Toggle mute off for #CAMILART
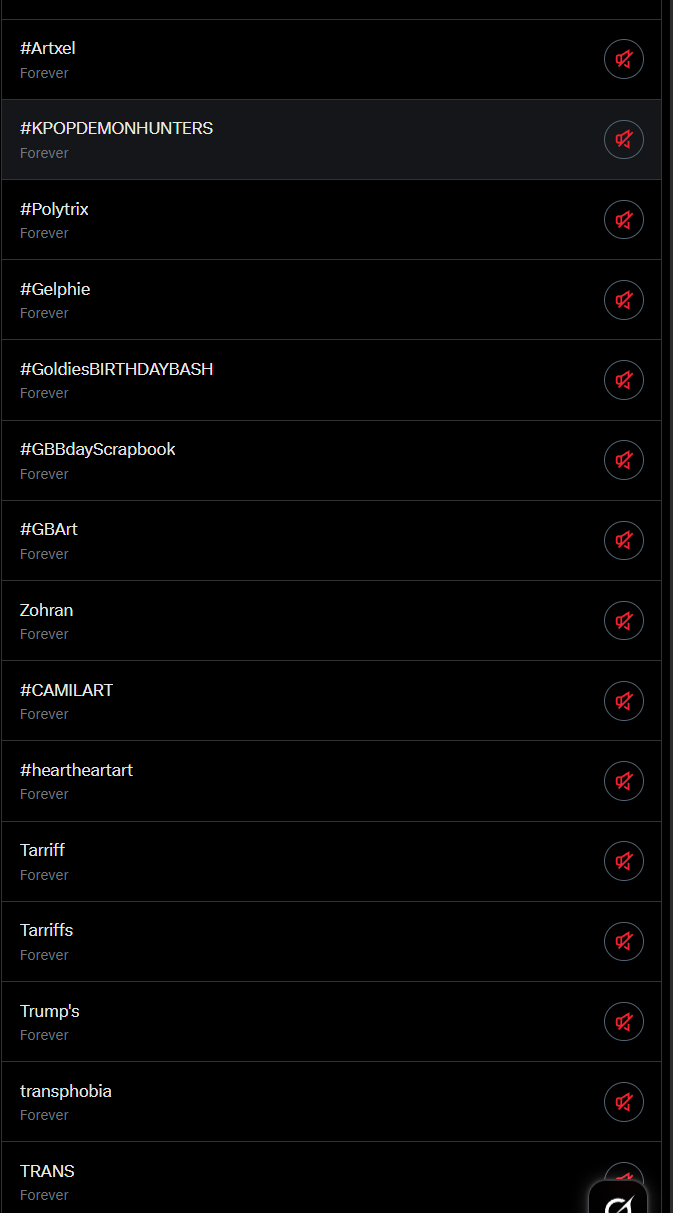673x1213 pixels. click(623, 701)
